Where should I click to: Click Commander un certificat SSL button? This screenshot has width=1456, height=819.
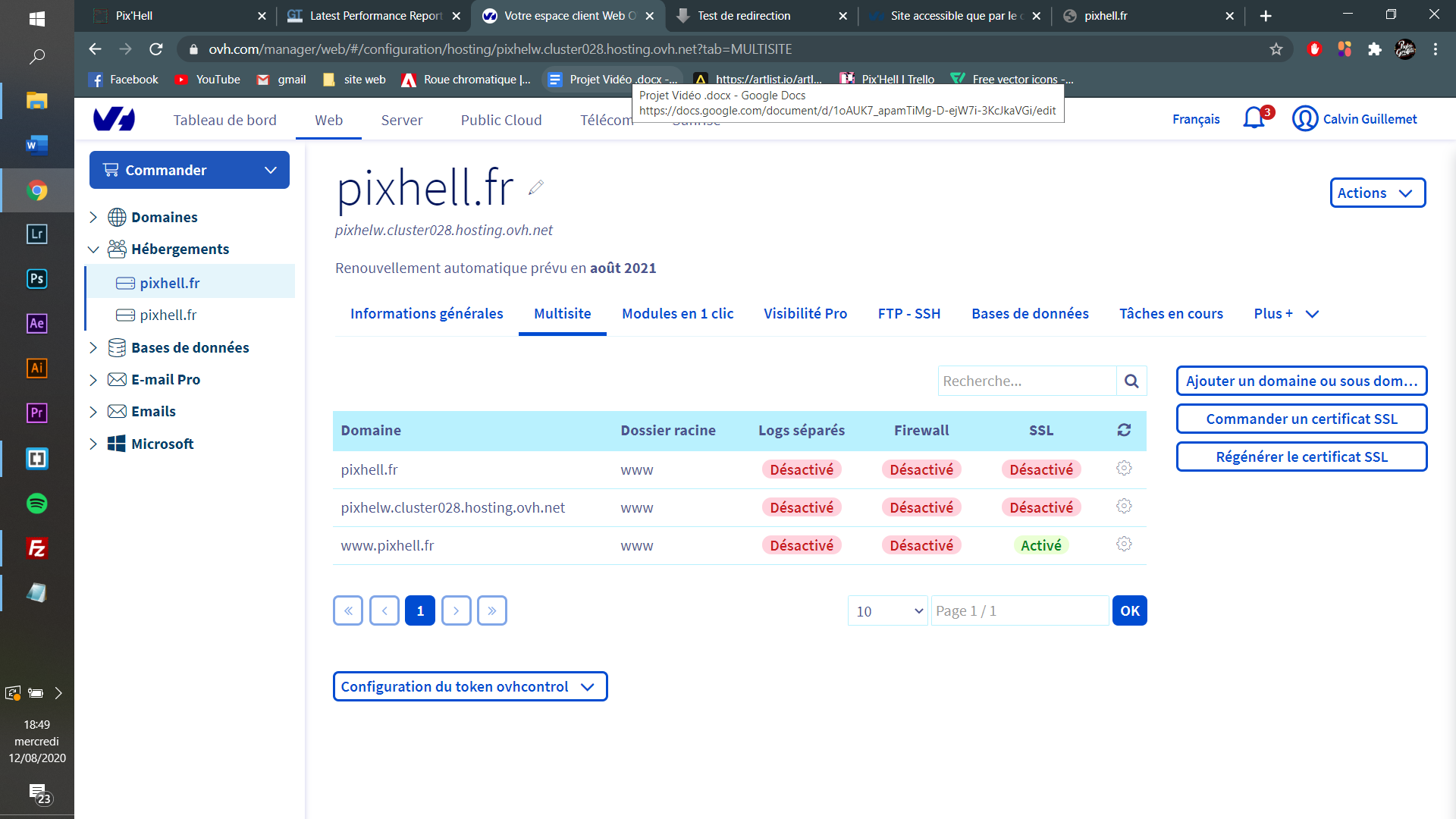point(1301,419)
